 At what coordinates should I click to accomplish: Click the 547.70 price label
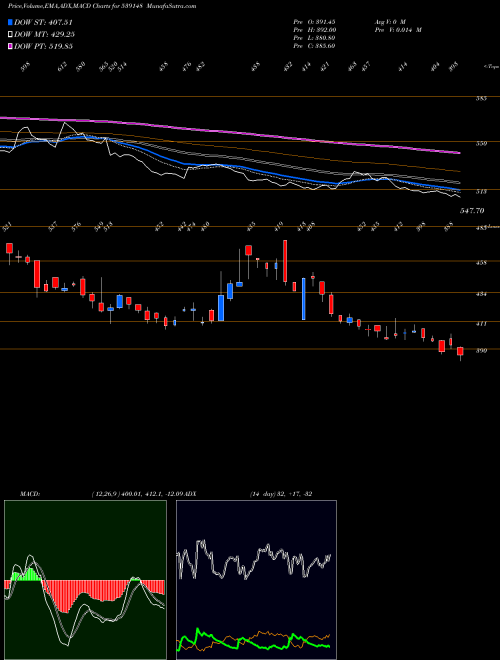tap(472, 210)
